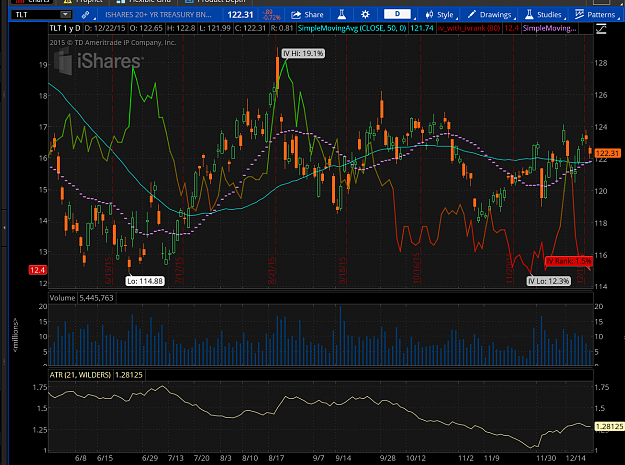625x465 pixels.
Task: Open chart settings gear icon
Action: tap(365, 15)
